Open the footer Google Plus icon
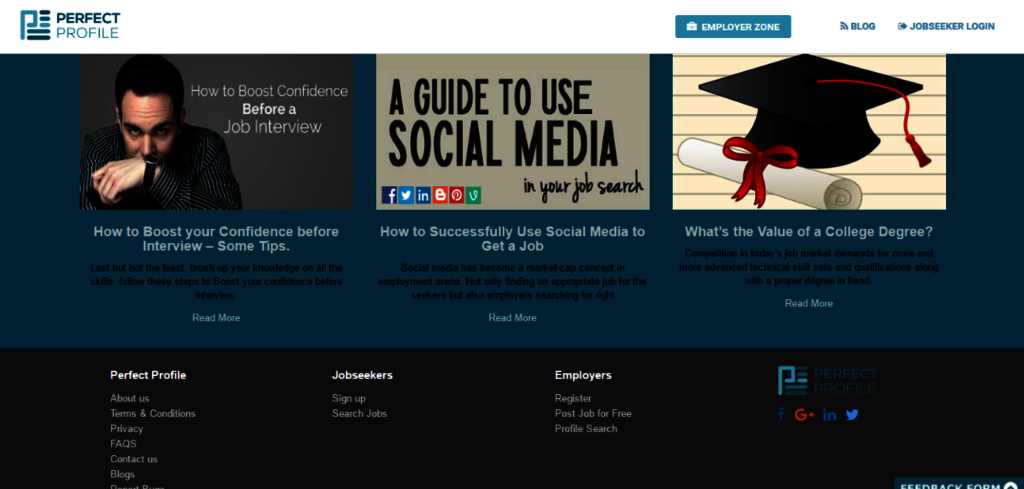Image resolution: width=1024 pixels, height=489 pixels. [x=804, y=415]
